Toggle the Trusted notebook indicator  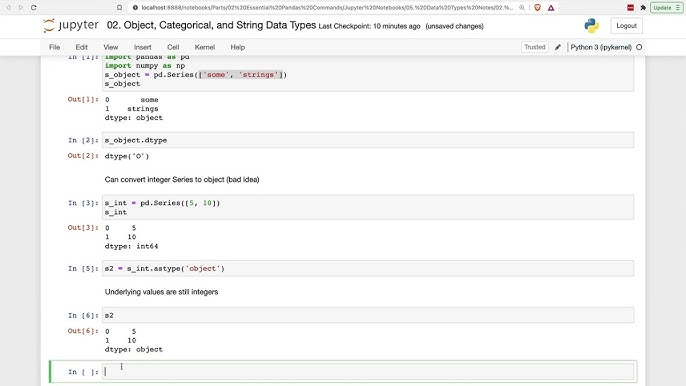tap(535, 47)
